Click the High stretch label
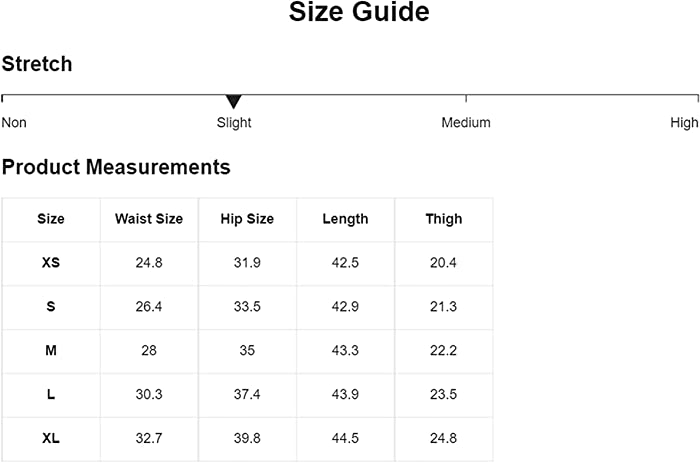 pyautogui.click(x=684, y=122)
